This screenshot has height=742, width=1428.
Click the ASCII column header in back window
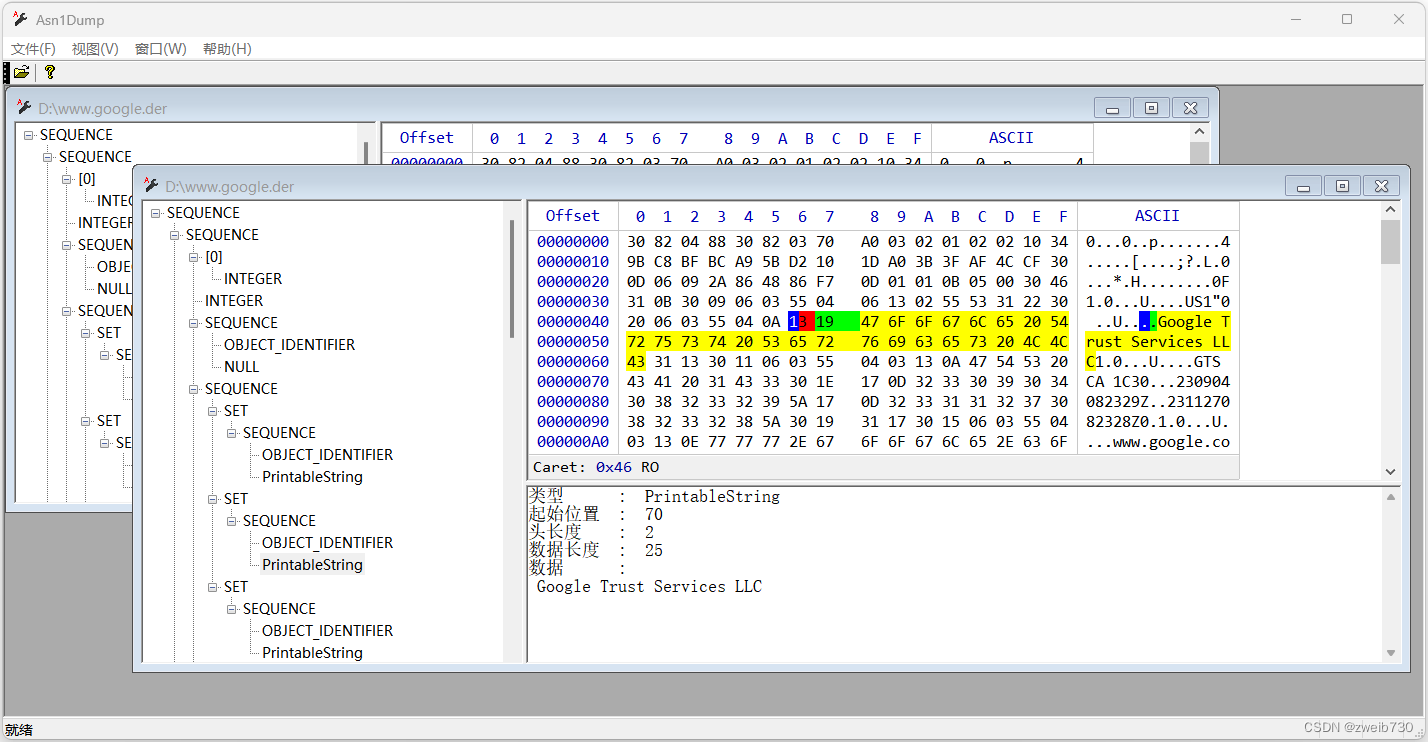tap(1012, 138)
